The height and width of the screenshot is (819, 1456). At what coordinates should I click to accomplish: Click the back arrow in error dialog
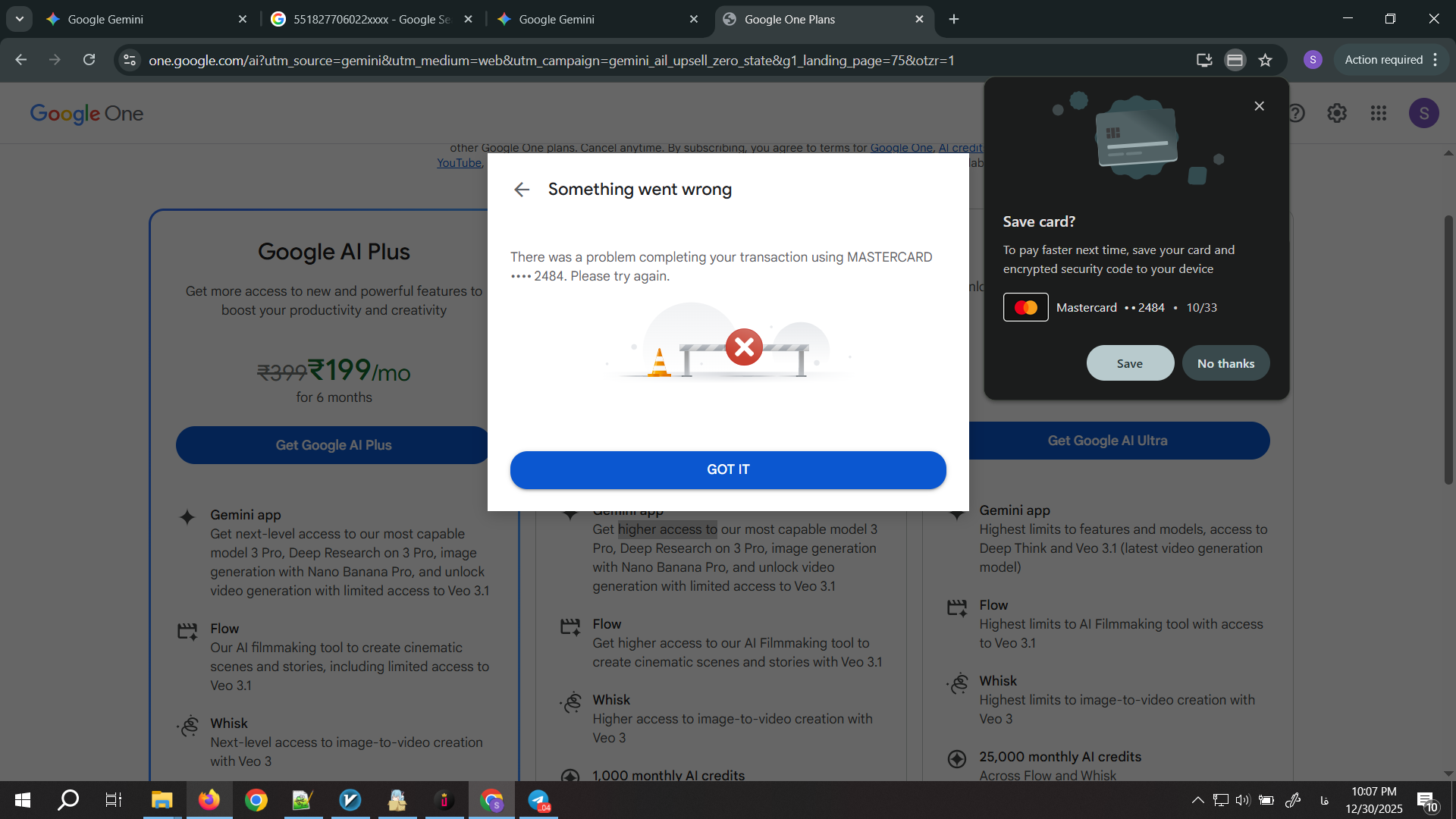(x=521, y=190)
